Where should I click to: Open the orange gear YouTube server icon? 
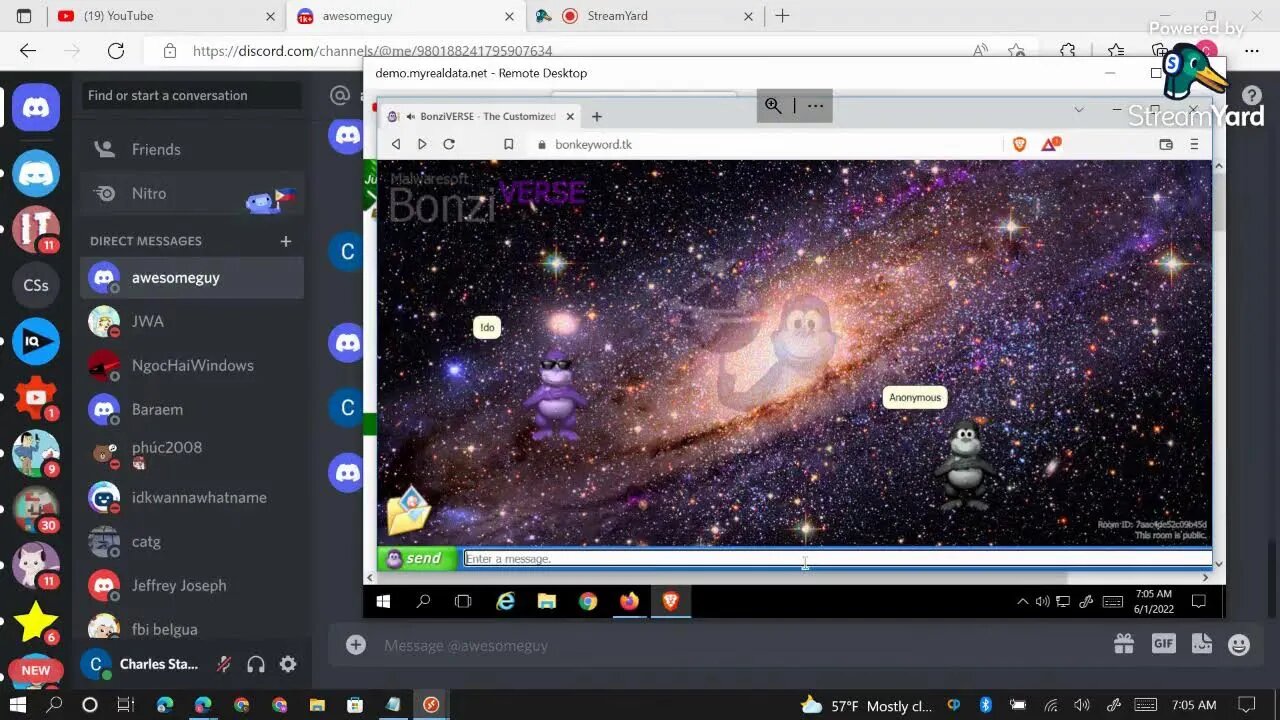(36, 397)
